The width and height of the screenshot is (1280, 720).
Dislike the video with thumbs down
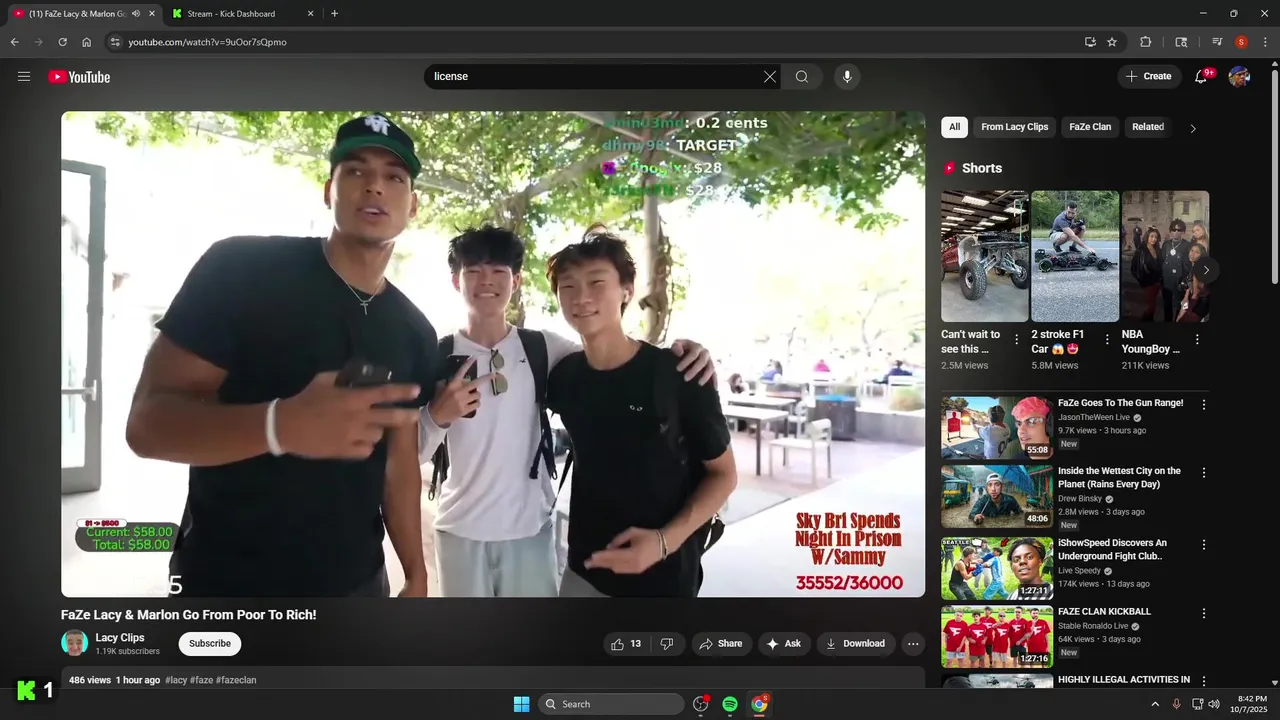pyautogui.click(x=667, y=644)
